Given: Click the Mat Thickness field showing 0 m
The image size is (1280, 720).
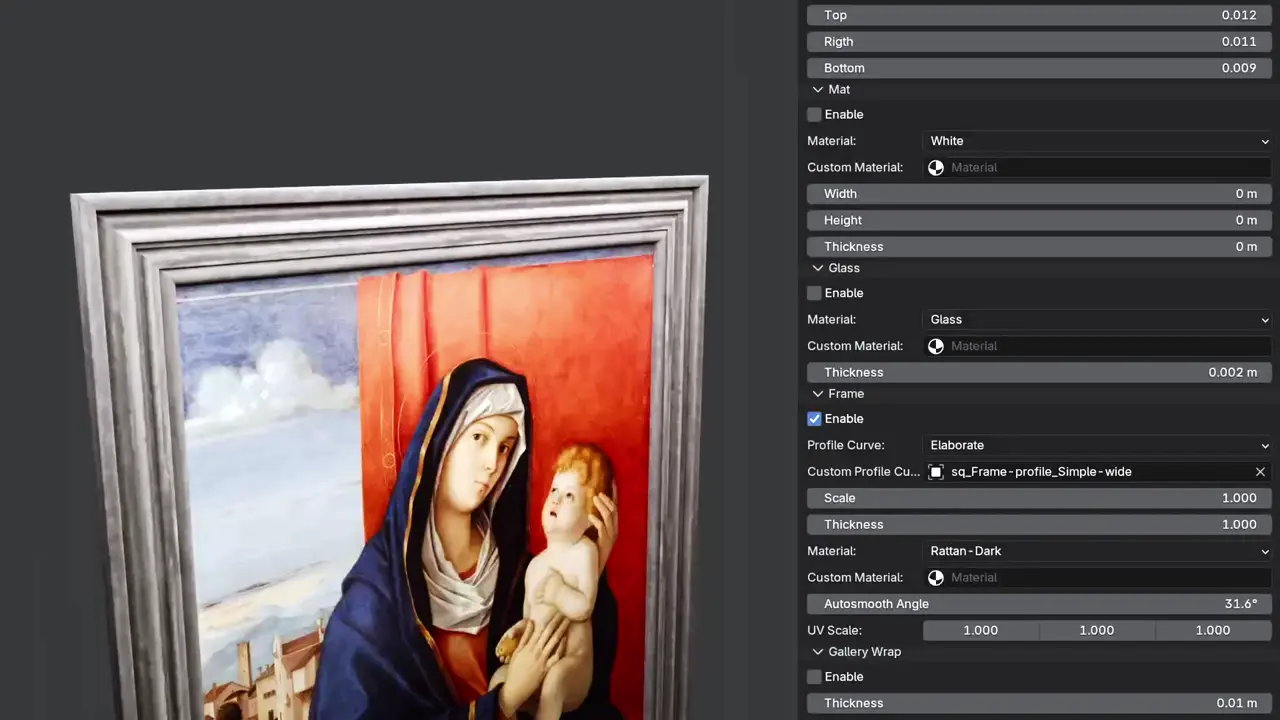Looking at the screenshot, I should [x=1039, y=247].
